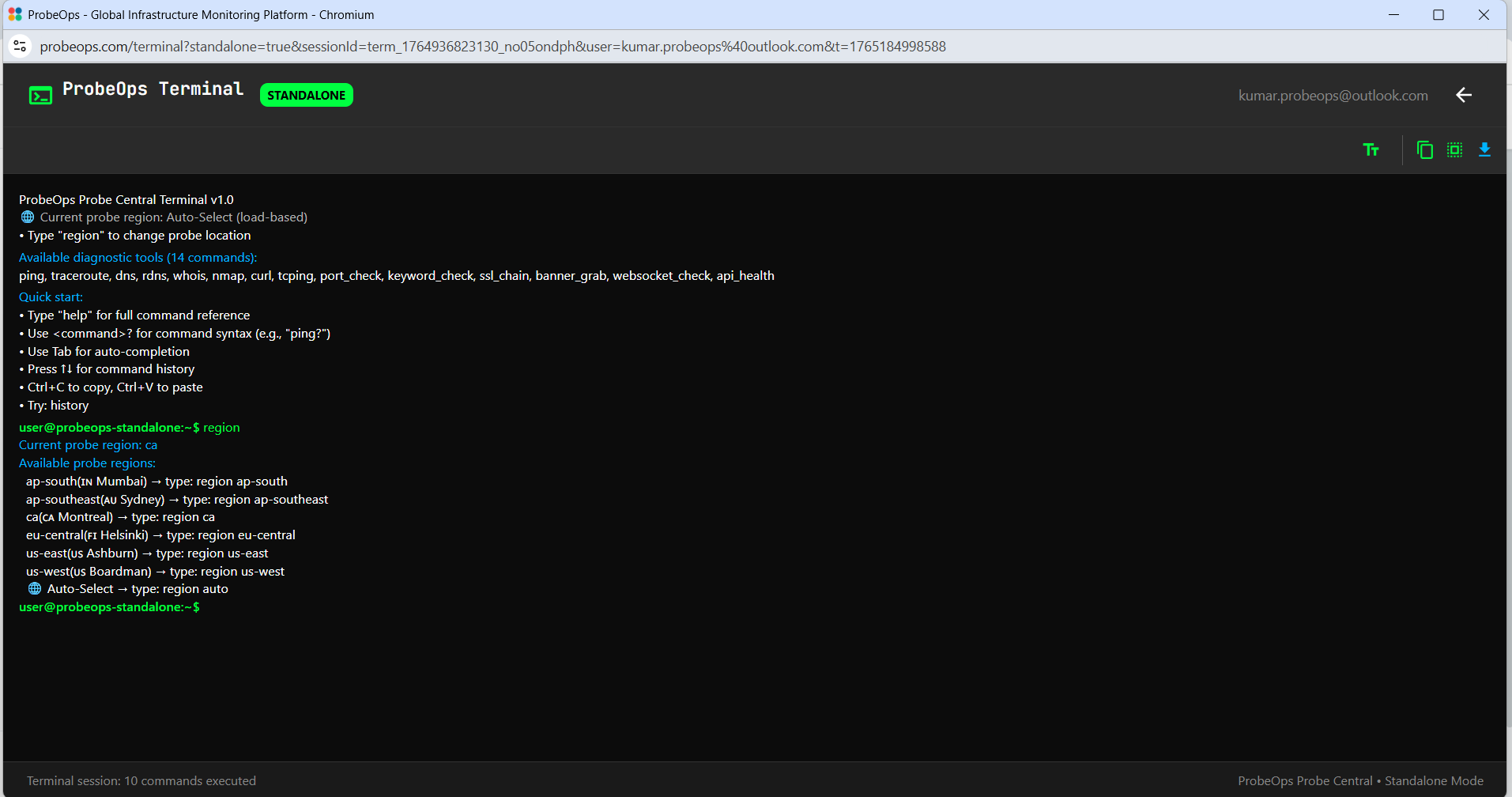Toggle the STANDALONE badge
The image size is (1512, 797).
[306, 95]
